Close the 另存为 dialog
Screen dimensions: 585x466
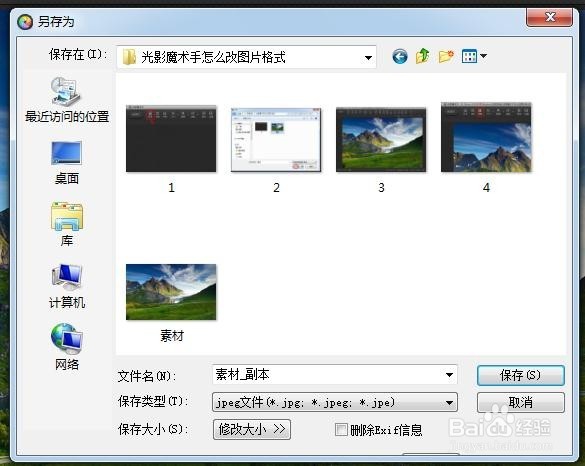[x=549, y=17]
